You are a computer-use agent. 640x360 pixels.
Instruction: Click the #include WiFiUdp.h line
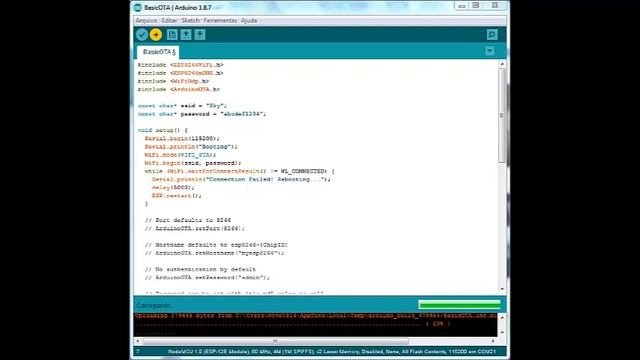click(173, 81)
